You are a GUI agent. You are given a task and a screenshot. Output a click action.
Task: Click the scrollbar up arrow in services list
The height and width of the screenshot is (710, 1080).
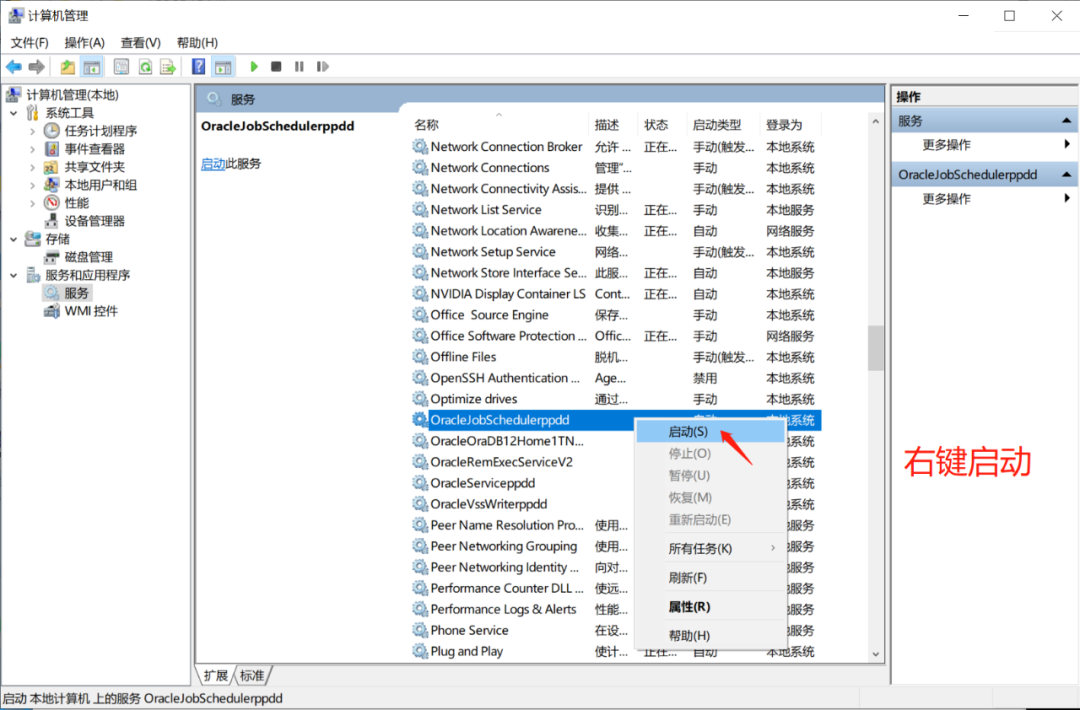coord(875,122)
